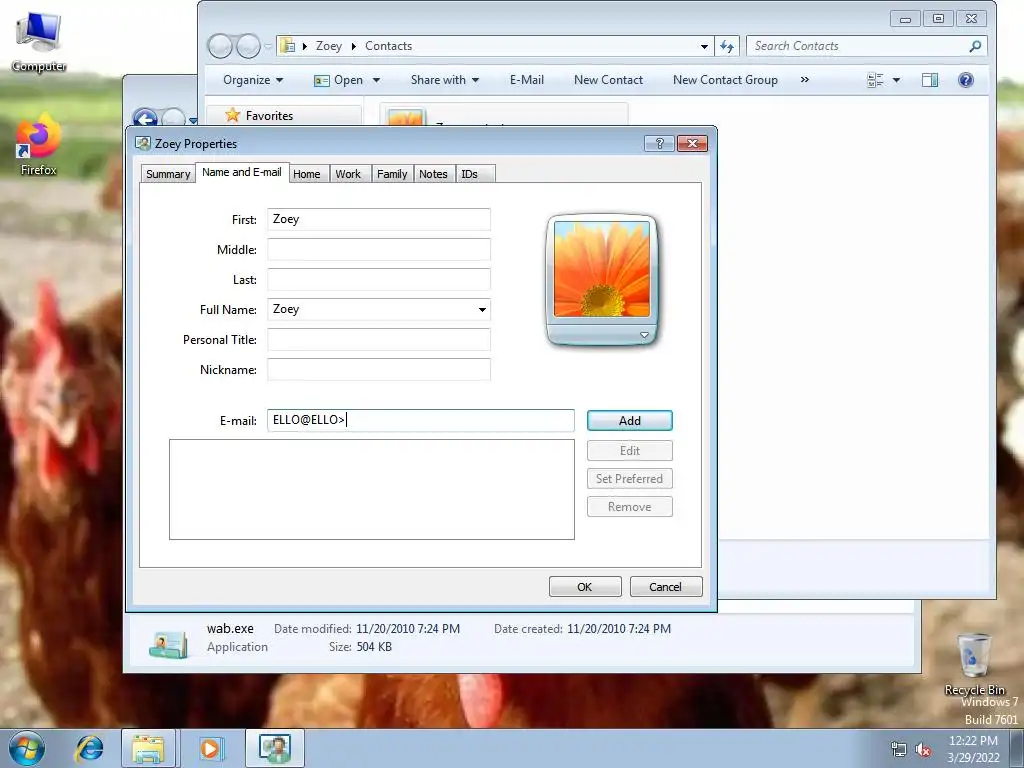The width and height of the screenshot is (1024, 768).
Task: Open the Home tab
Action: coord(307,174)
